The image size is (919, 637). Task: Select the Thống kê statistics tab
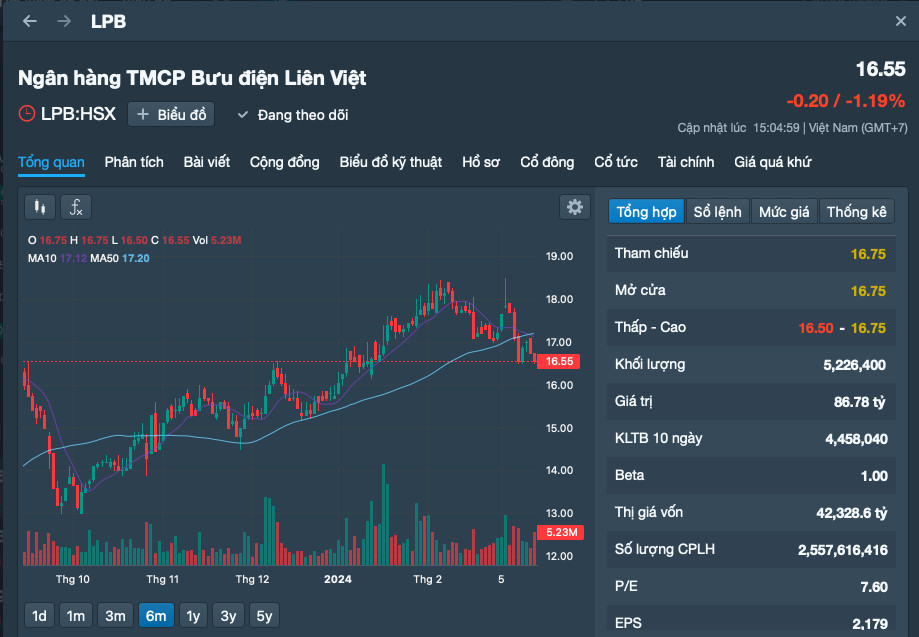(x=856, y=212)
